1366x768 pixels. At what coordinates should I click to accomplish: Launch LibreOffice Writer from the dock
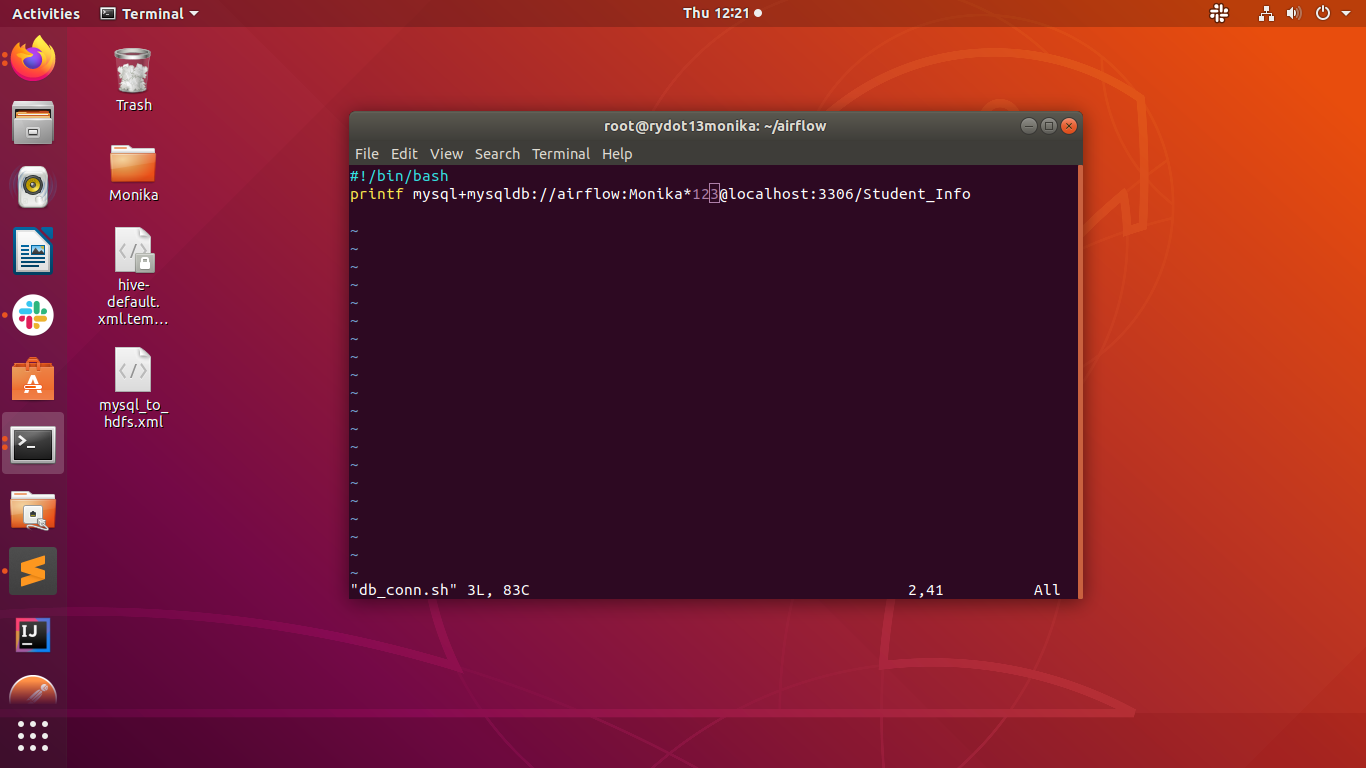coord(33,251)
